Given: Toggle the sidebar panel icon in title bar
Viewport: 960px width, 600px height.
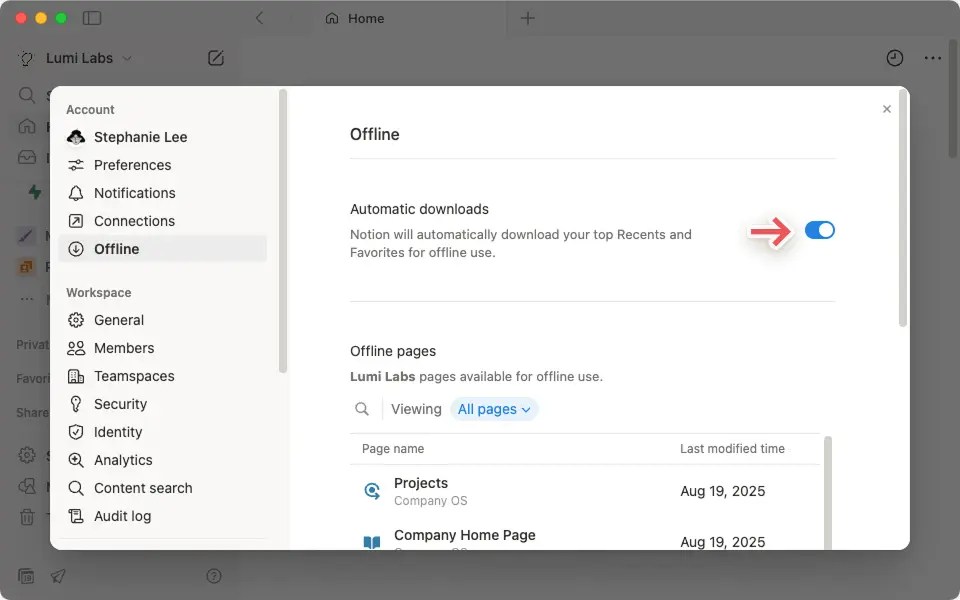Looking at the screenshot, I should point(92,18).
